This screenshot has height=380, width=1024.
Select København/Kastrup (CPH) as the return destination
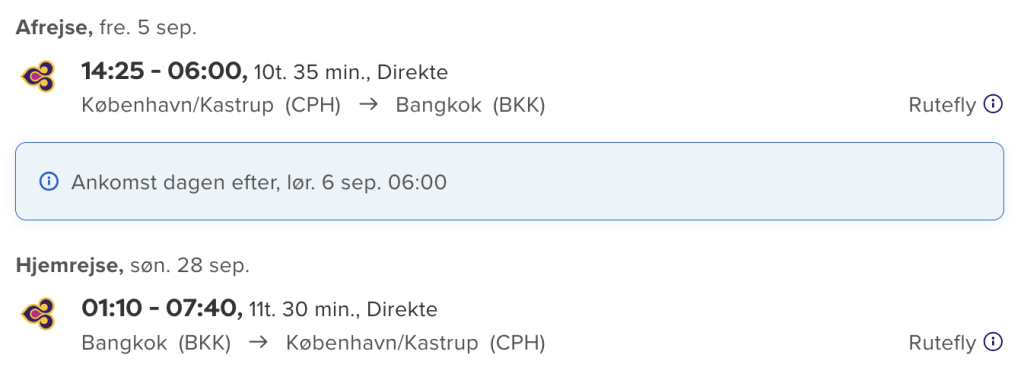tap(415, 343)
